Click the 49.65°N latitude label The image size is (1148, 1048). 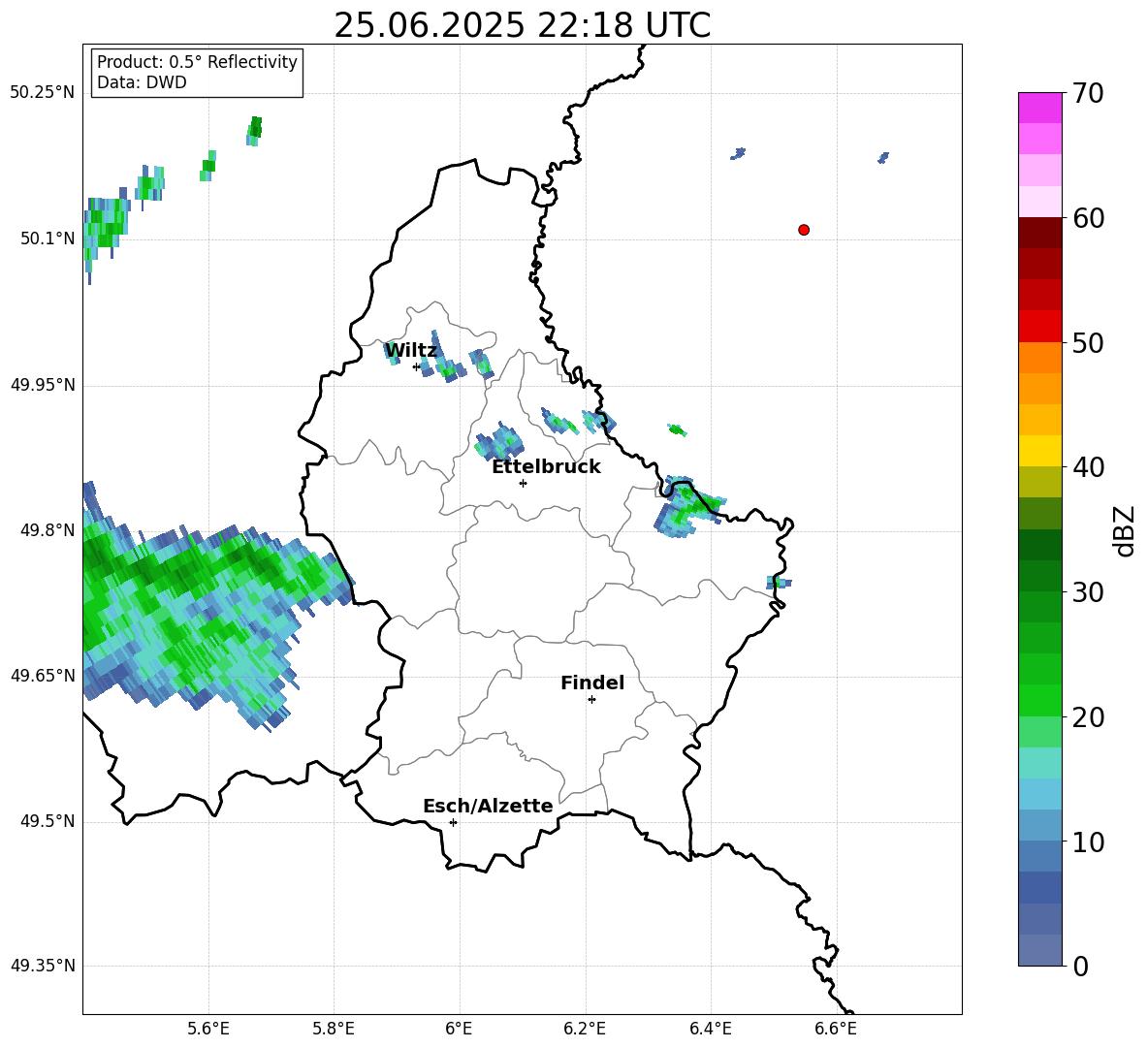[43, 677]
